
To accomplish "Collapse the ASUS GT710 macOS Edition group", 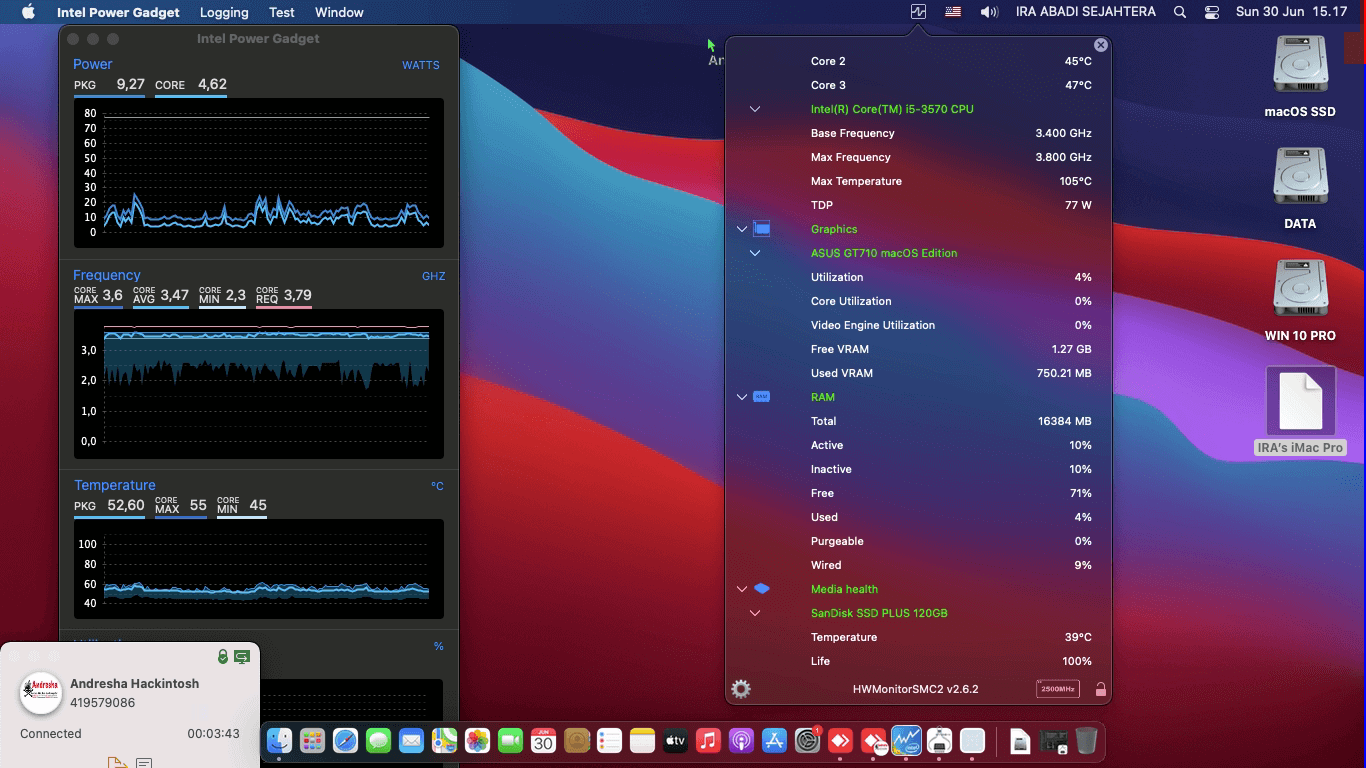I will coord(755,253).
